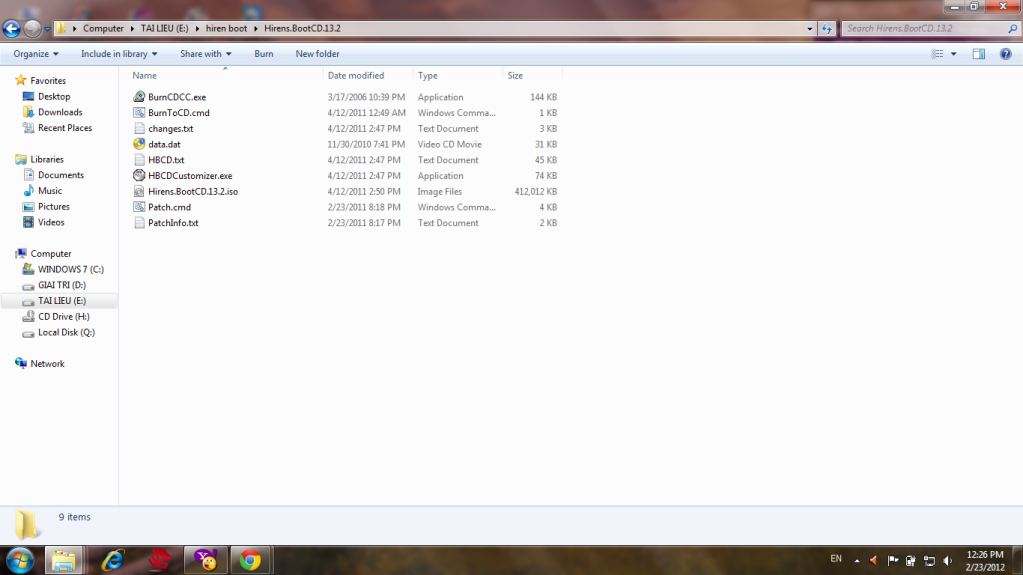The width and height of the screenshot is (1023, 575).
Task: Click TAI LIEU (E:) breadcrumb
Action: click(x=164, y=29)
